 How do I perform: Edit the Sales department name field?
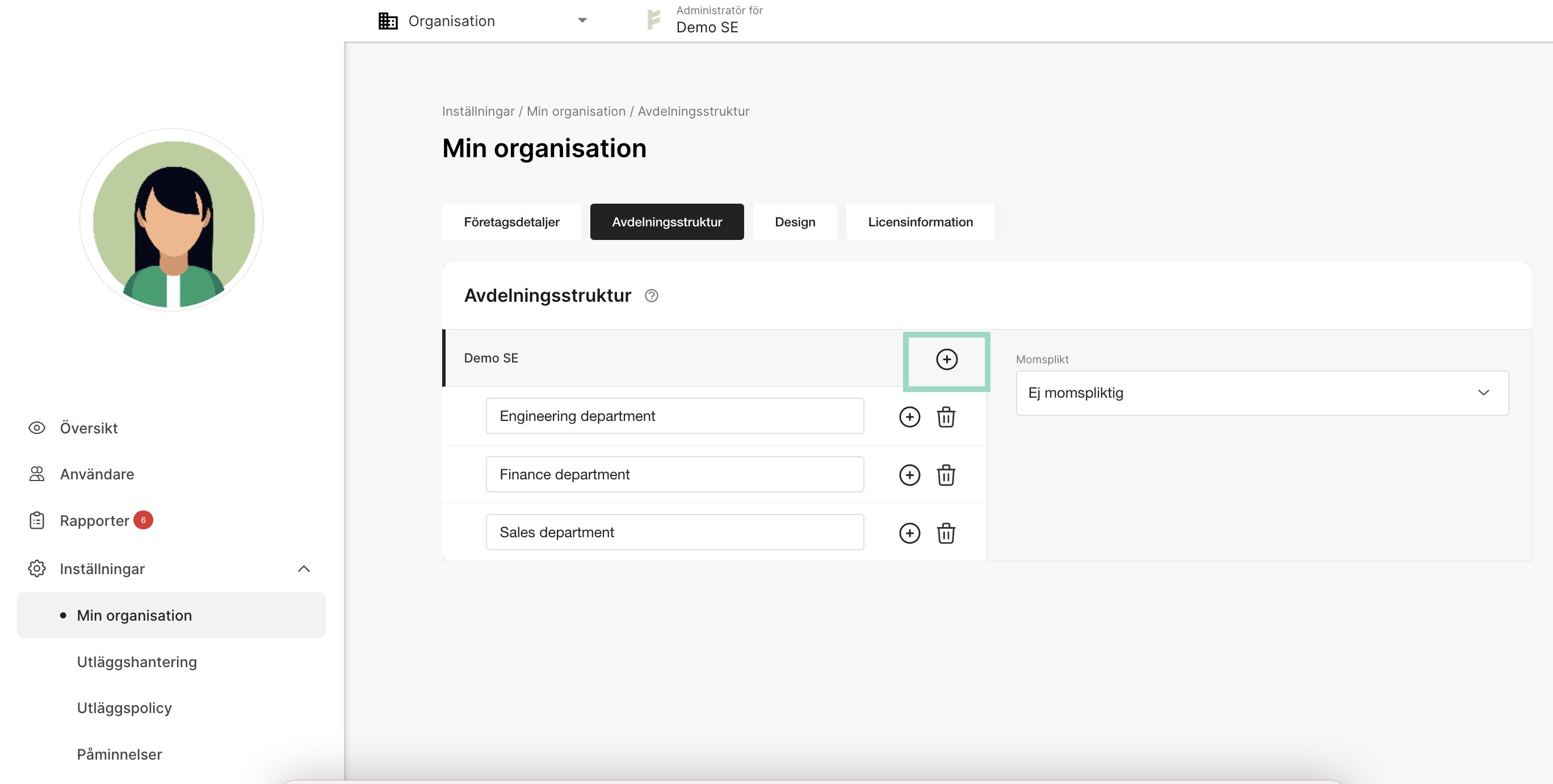[675, 532]
